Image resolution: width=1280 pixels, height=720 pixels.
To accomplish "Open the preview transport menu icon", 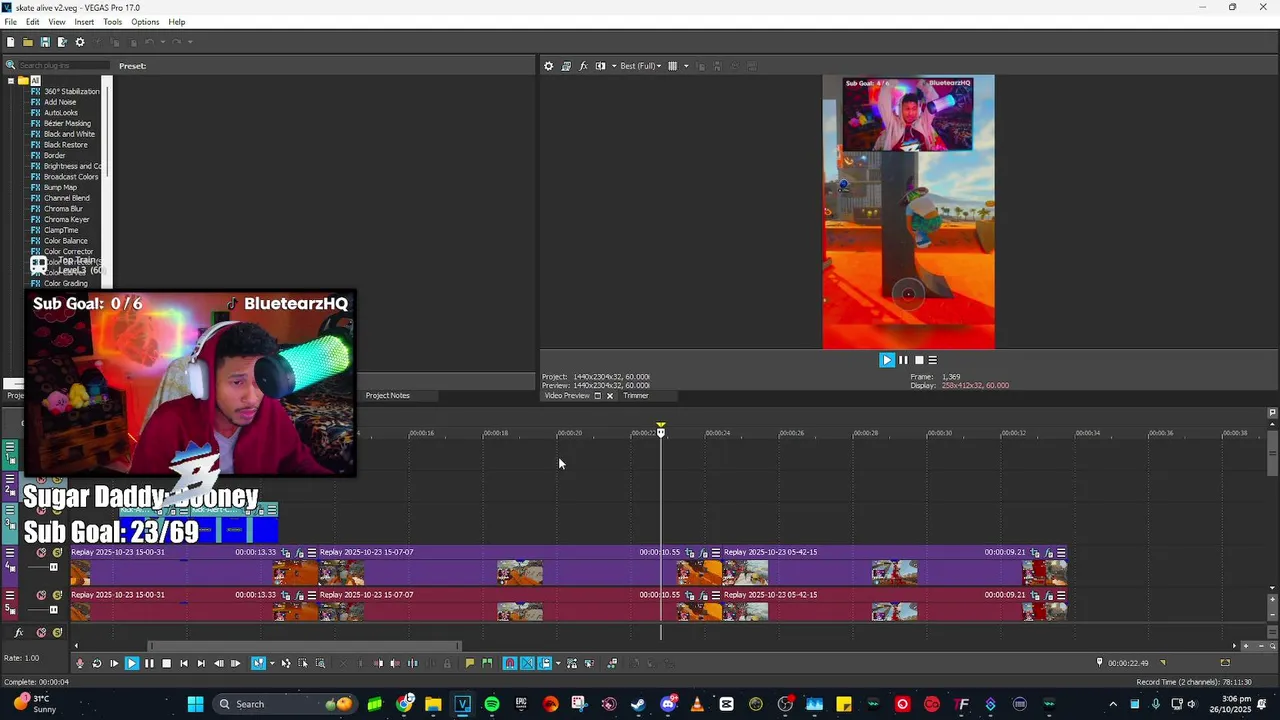I will pyautogui.click(x=933, y=360).
